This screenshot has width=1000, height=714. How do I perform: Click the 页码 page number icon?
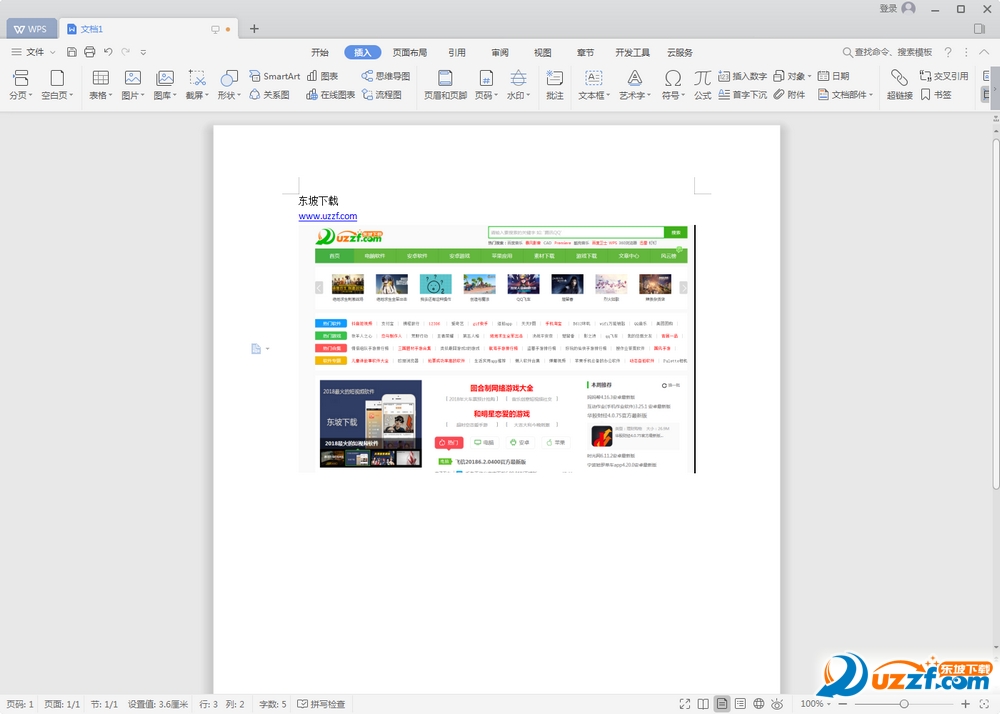[486, 78]
